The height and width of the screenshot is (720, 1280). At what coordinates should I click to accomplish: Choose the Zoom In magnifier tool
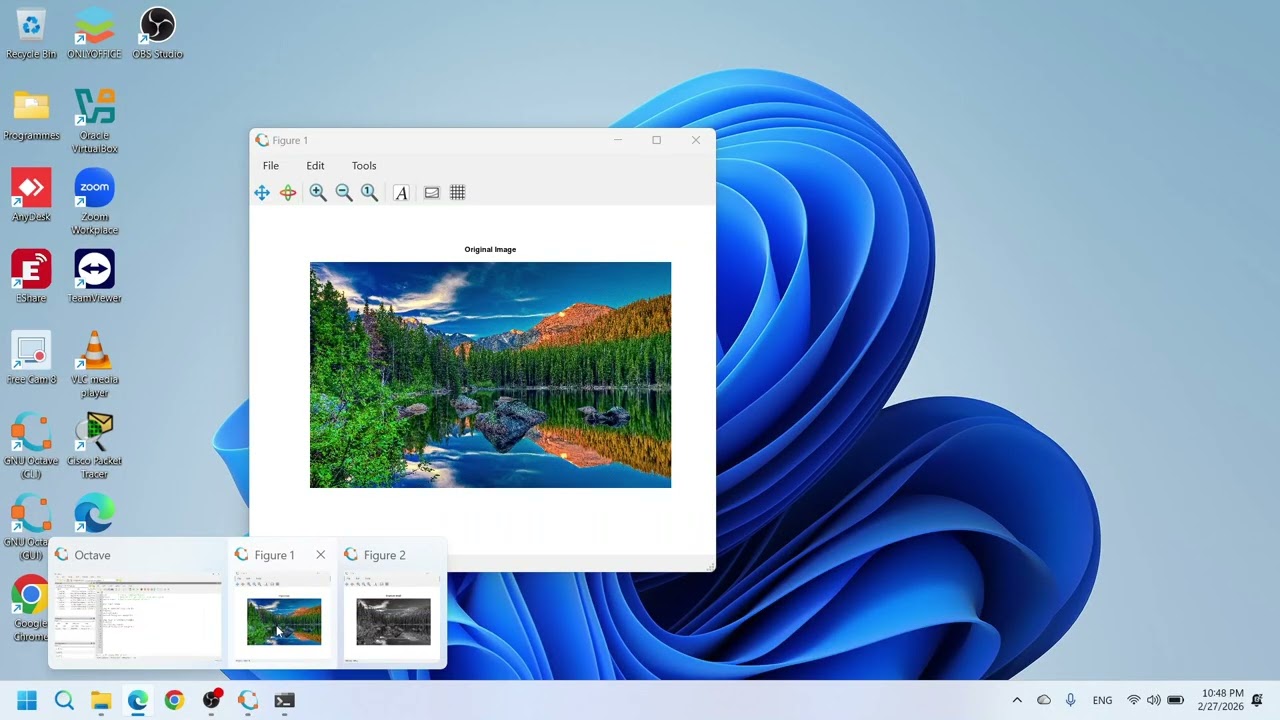318,193
